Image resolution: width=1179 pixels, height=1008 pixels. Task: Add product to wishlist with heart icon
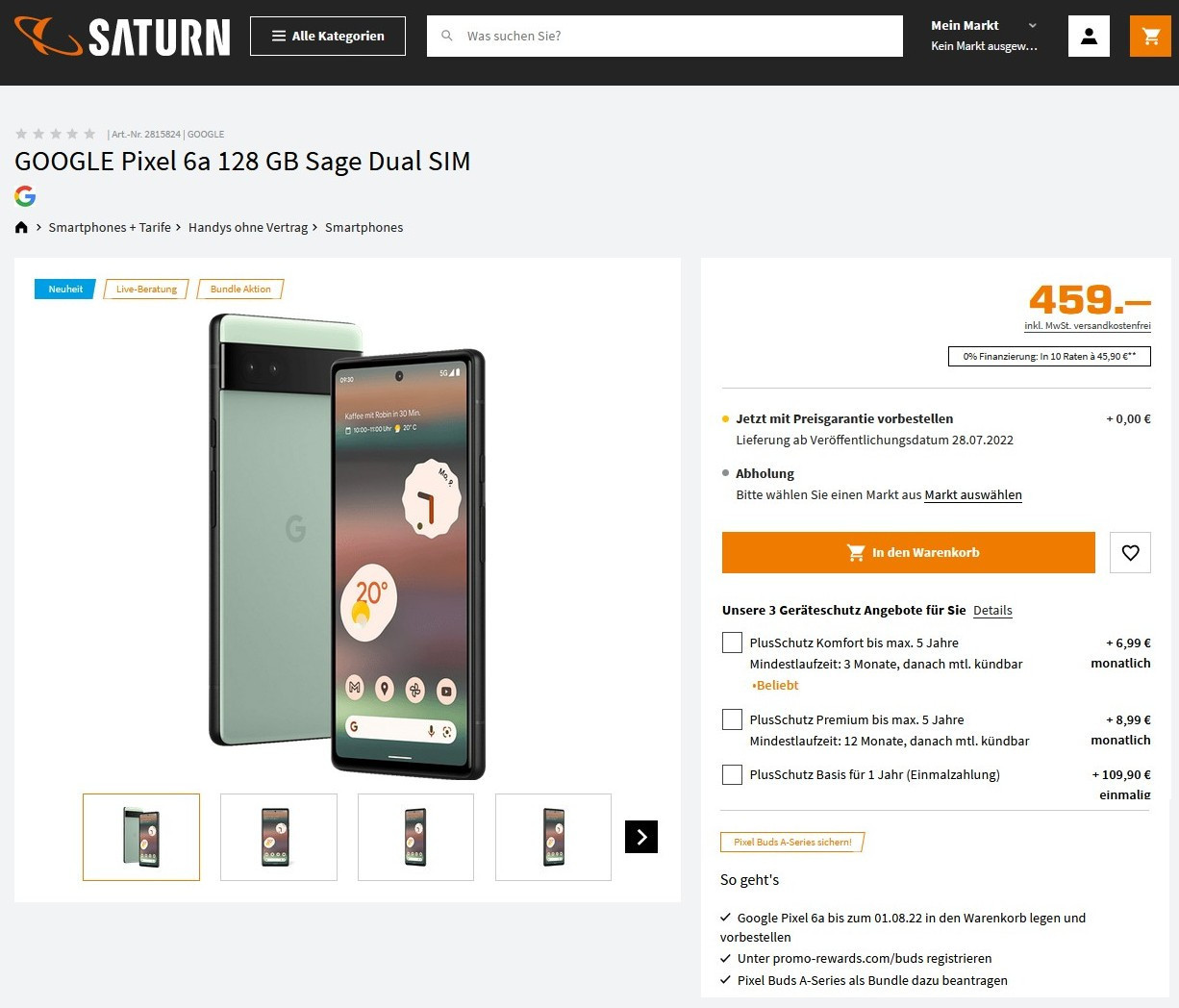pyautogui.click(x=1130, y=553)
